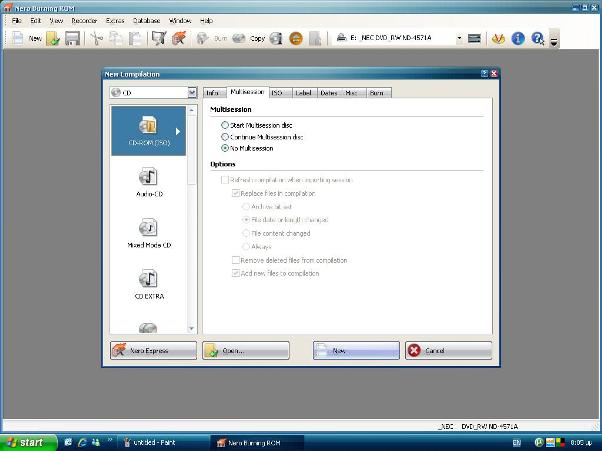Open the CD disc type dropdown
This screenshot has height=451, width=602.
tap(192, 93)
